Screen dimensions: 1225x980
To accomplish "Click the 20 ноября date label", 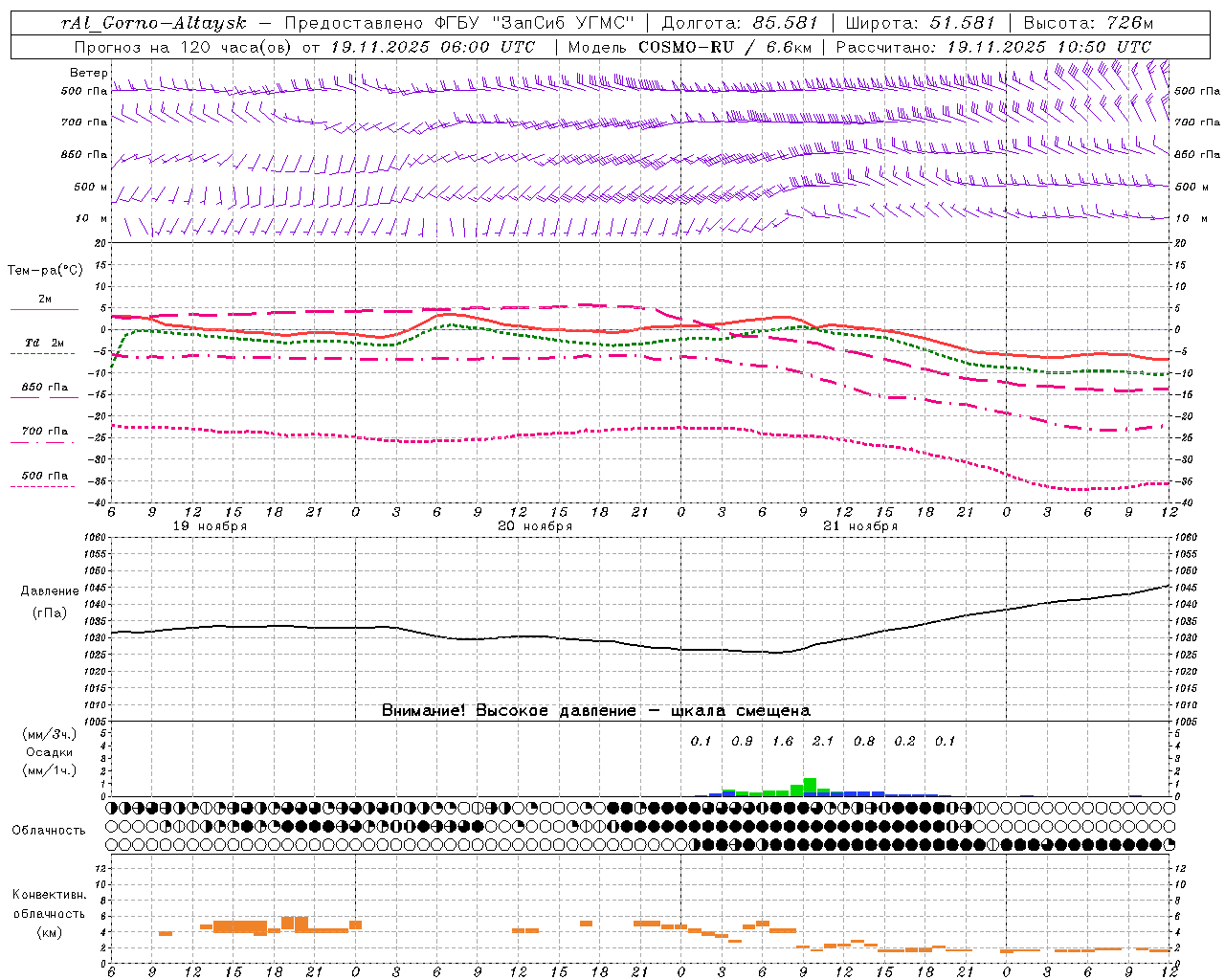I will [535, 526].
